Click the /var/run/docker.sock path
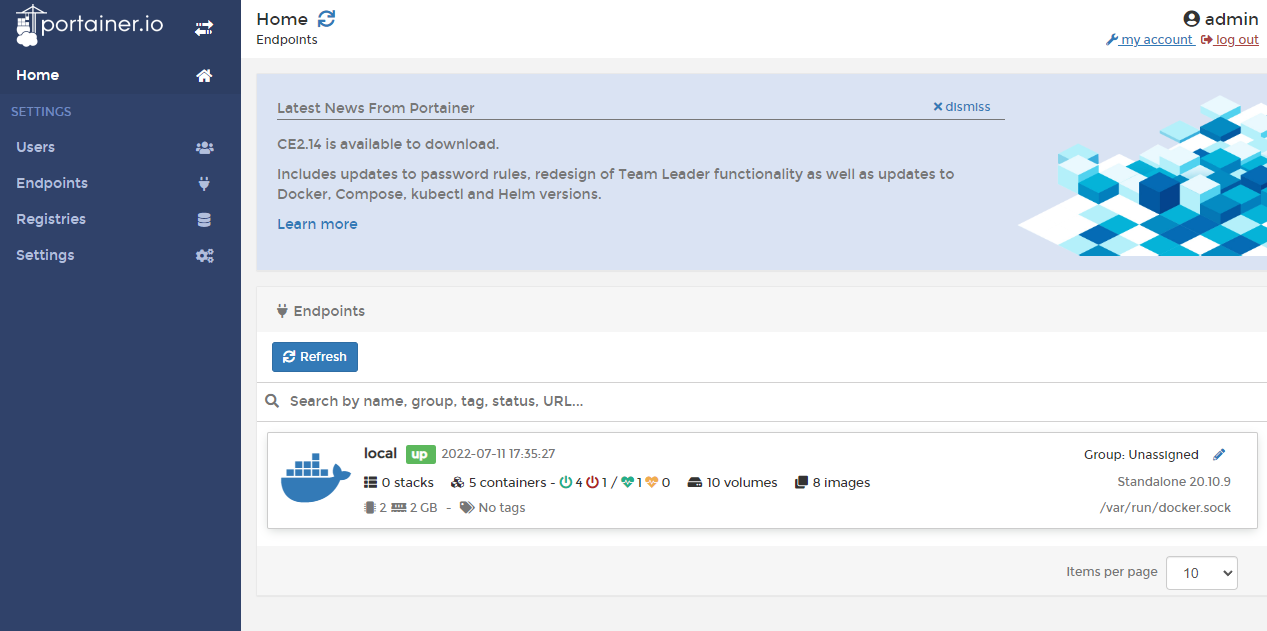1267x631 pixels. [1165, 507]
